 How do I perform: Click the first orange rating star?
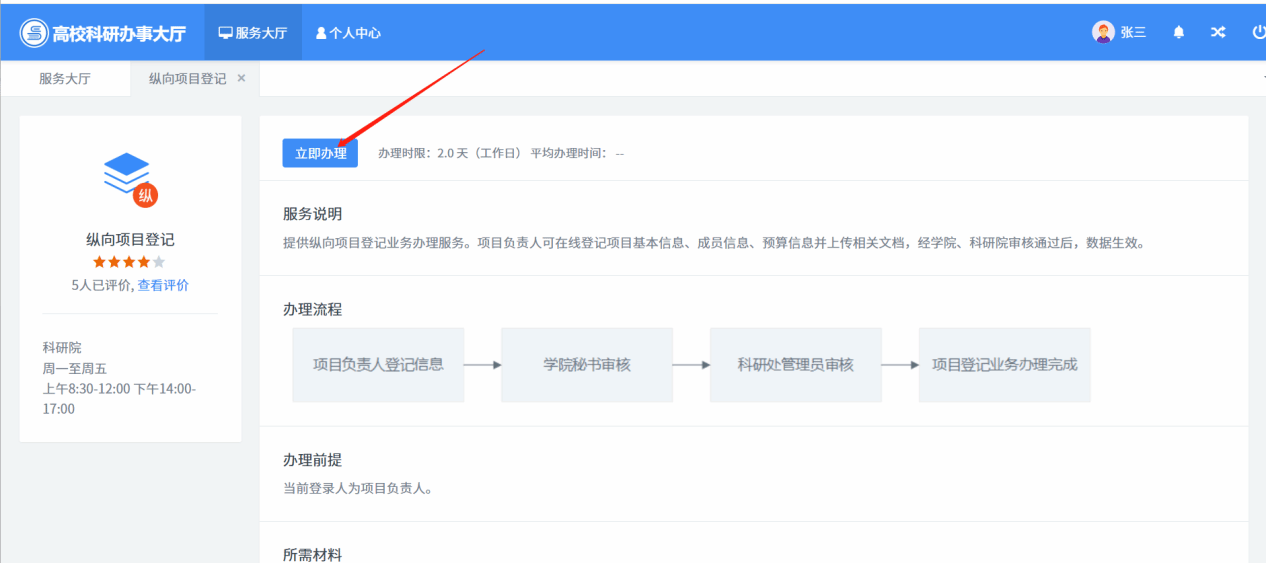point(99,262)
